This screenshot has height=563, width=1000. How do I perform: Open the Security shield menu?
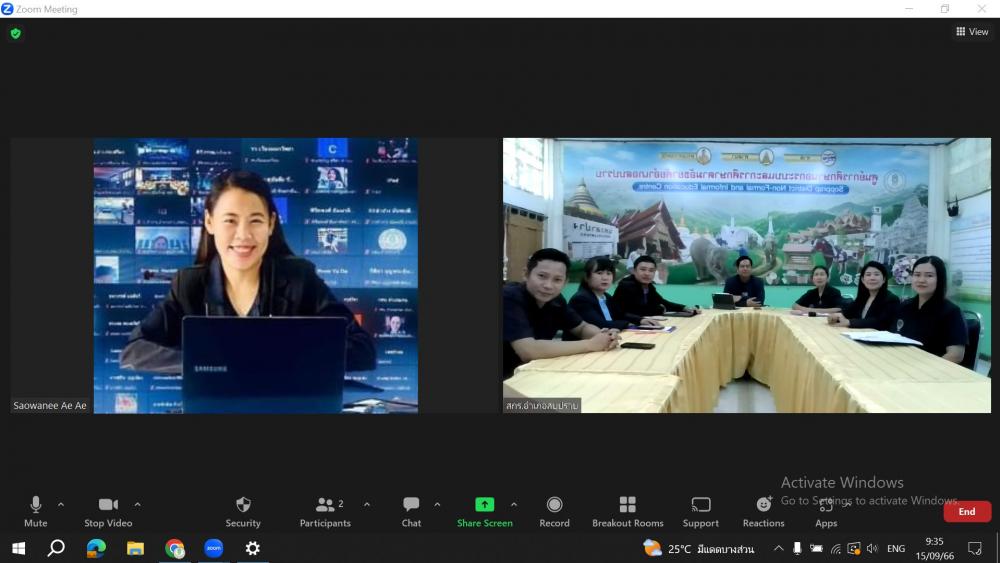coord(243,512)
